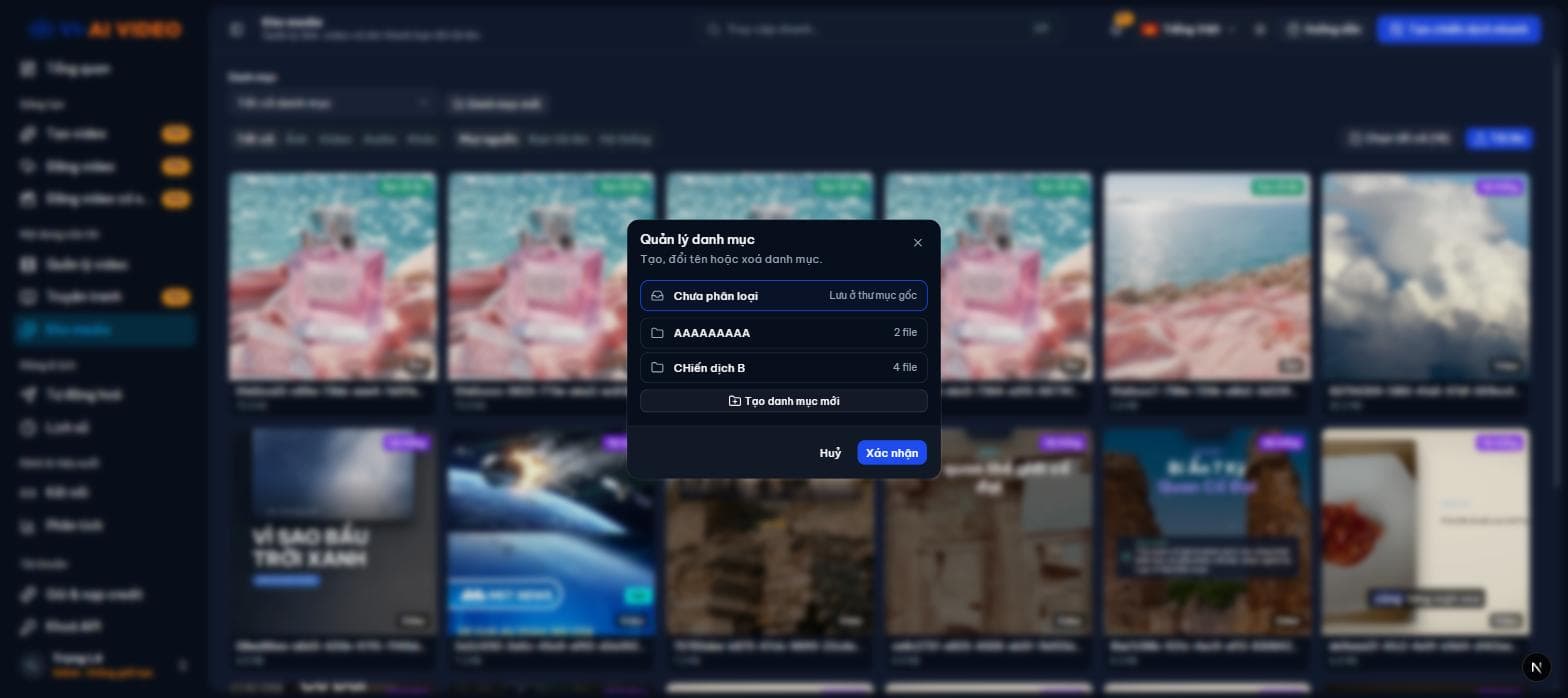Viewport: 1568px width, 698px height.
Task: Click the highlighted item in the sidebar
Action: coord(105,330)
